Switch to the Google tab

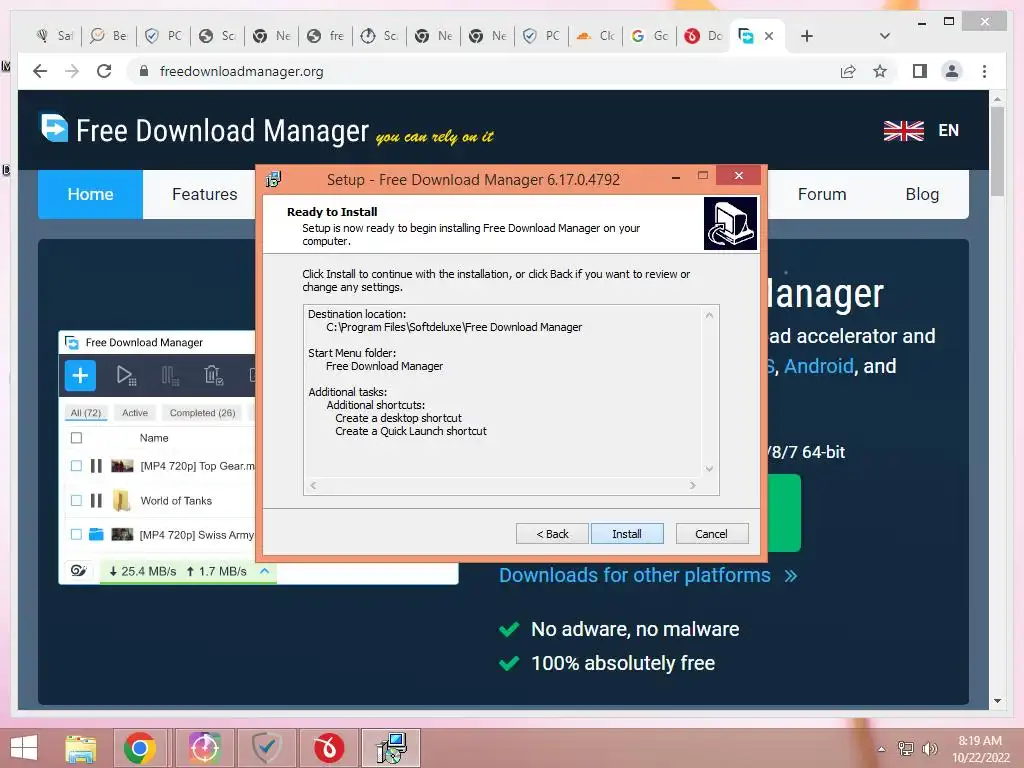coord(649,36)
